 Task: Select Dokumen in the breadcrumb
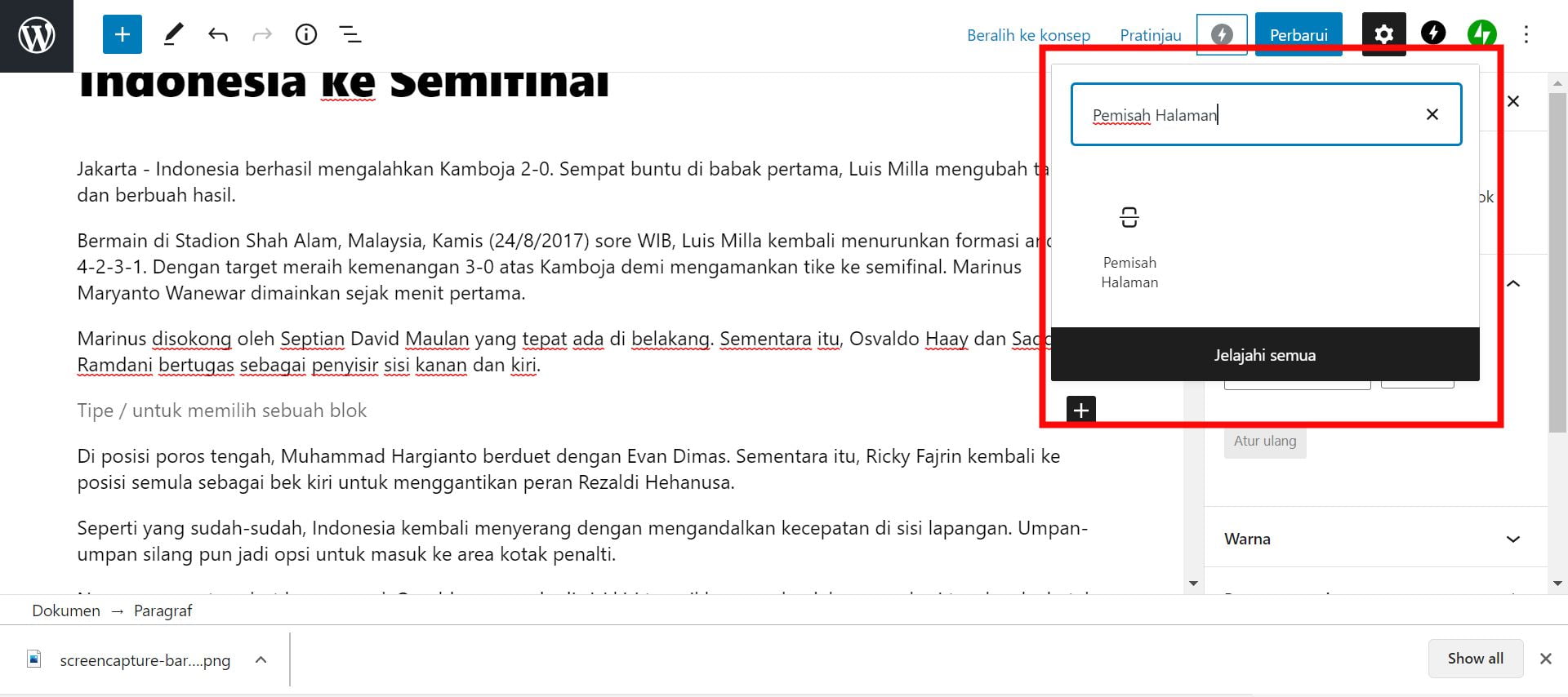click(66, 610)
